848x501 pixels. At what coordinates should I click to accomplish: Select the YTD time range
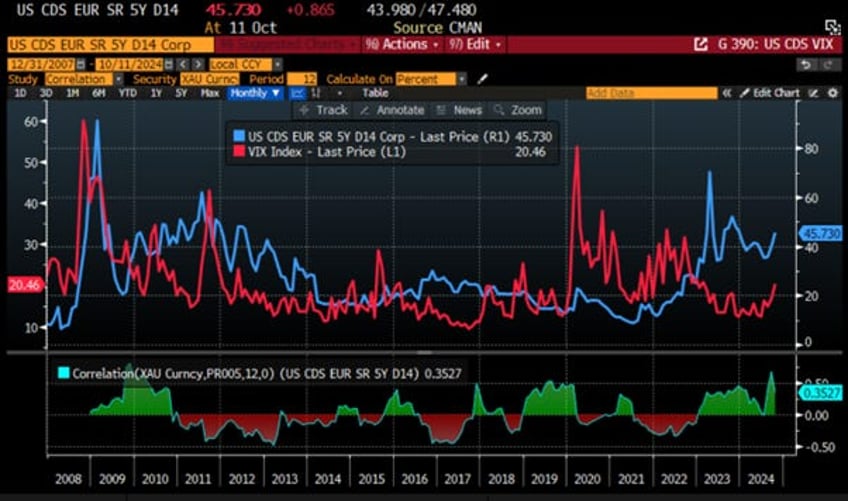click(x=128, y=93)
